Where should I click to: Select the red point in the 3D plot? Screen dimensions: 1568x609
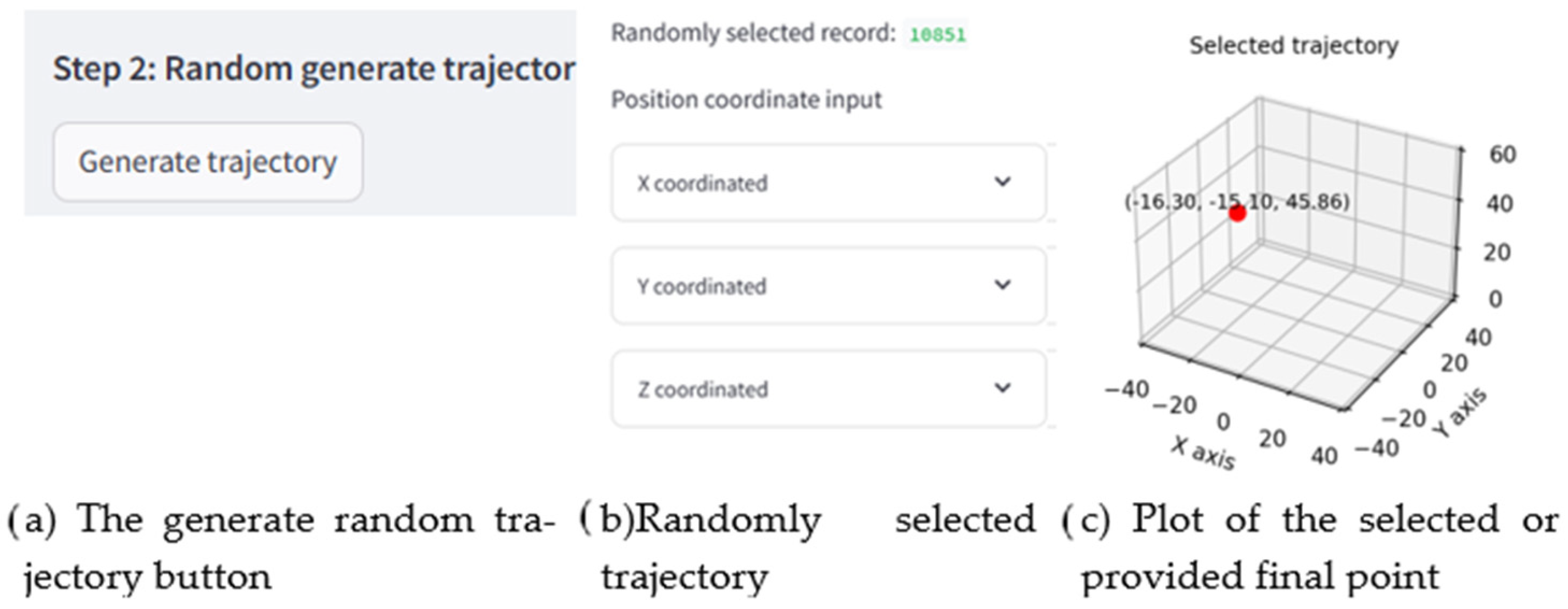point(1237,214)
